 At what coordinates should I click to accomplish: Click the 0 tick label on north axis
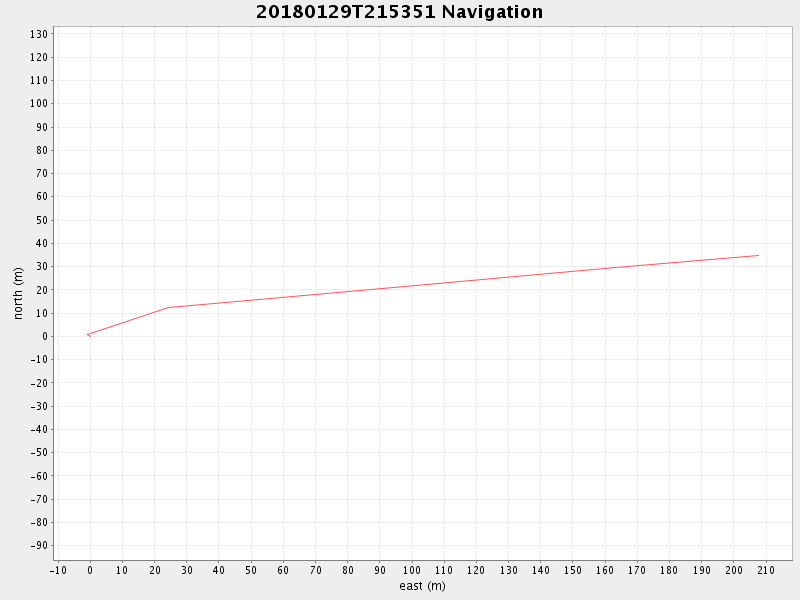[45, 336]
